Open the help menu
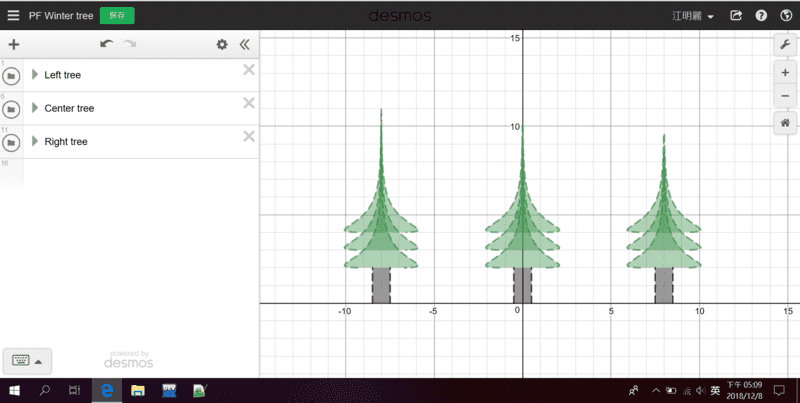This screenshot has width=800, height=403. 761,16
